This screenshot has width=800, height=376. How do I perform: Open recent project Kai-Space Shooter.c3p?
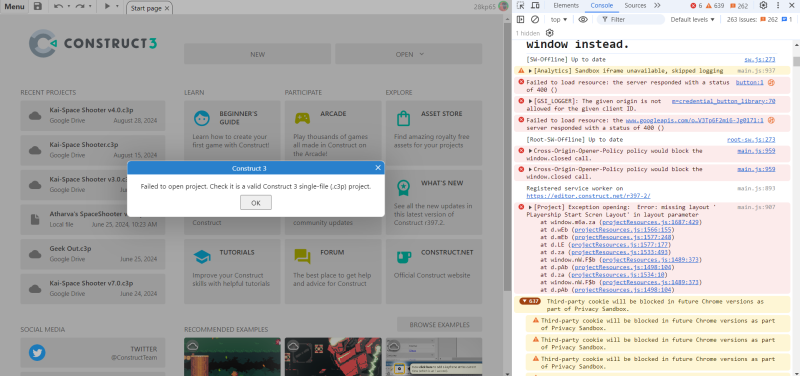click(x=93, y=150)
